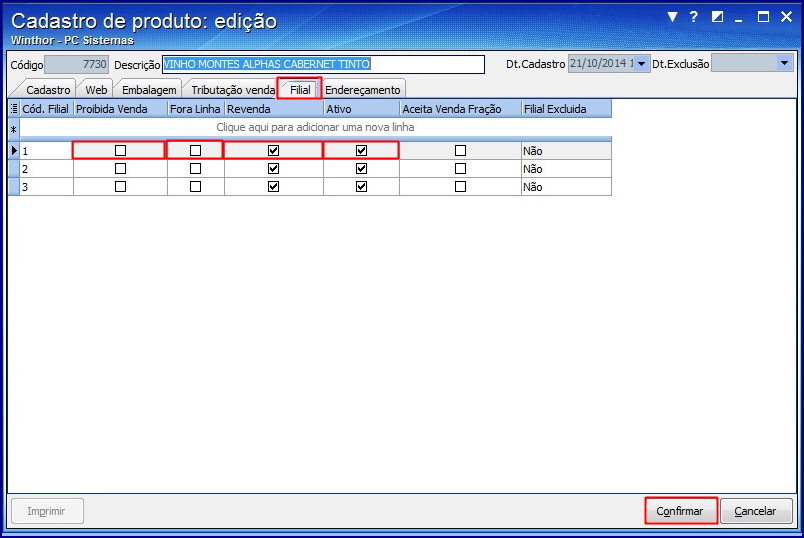Select Cód. Filial cell with value 1
The height and width of the screenshot is (538, 804).
pos(47,151)
